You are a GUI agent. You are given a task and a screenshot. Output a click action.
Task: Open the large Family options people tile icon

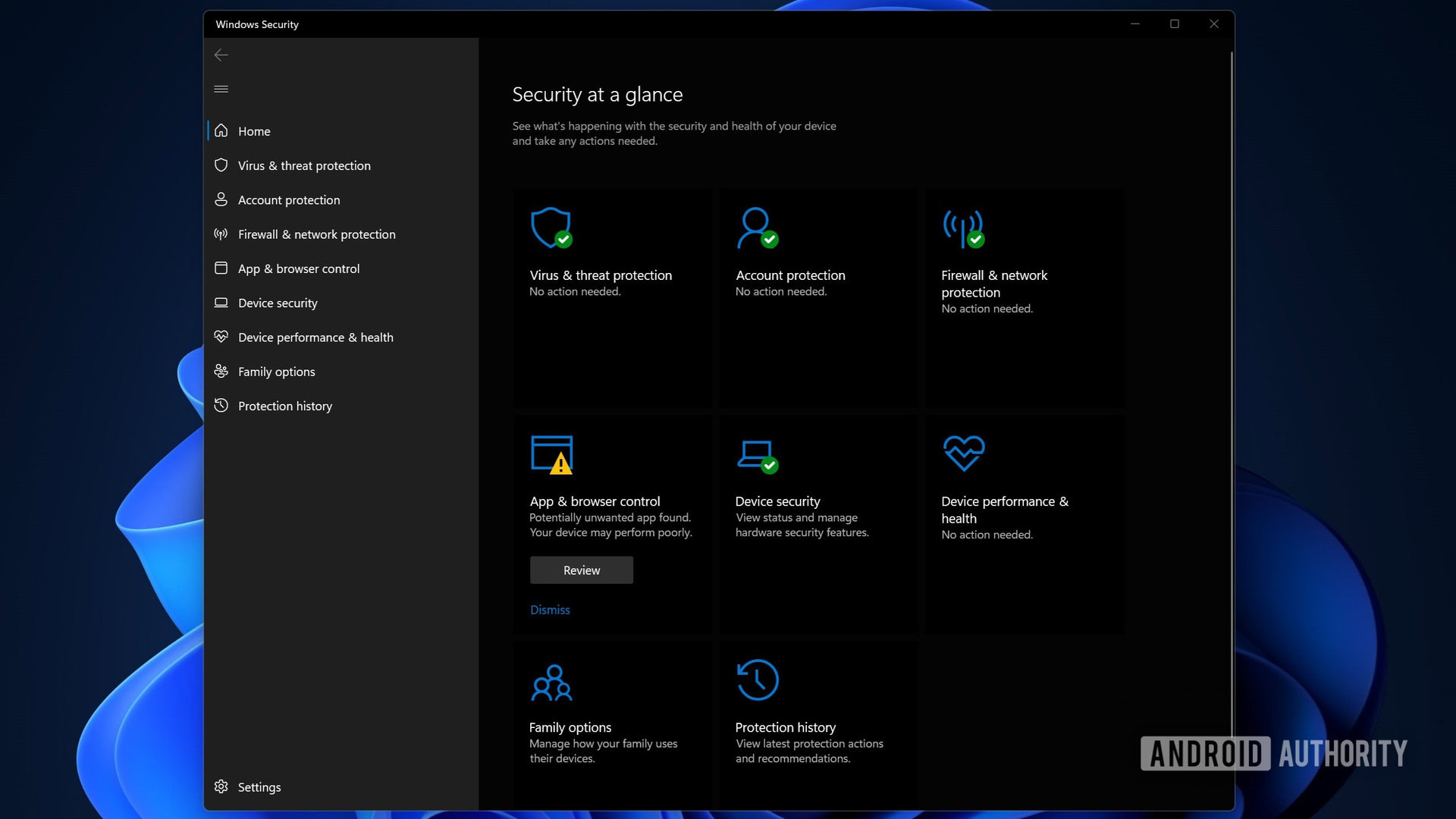(x=551, y=682)
